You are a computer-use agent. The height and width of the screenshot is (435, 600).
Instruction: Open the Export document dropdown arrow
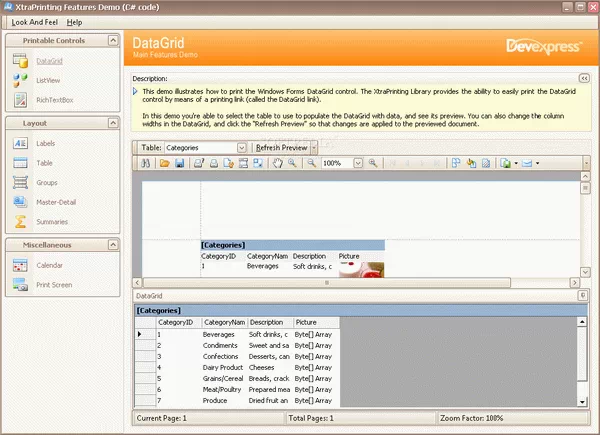tap(516, 163)
